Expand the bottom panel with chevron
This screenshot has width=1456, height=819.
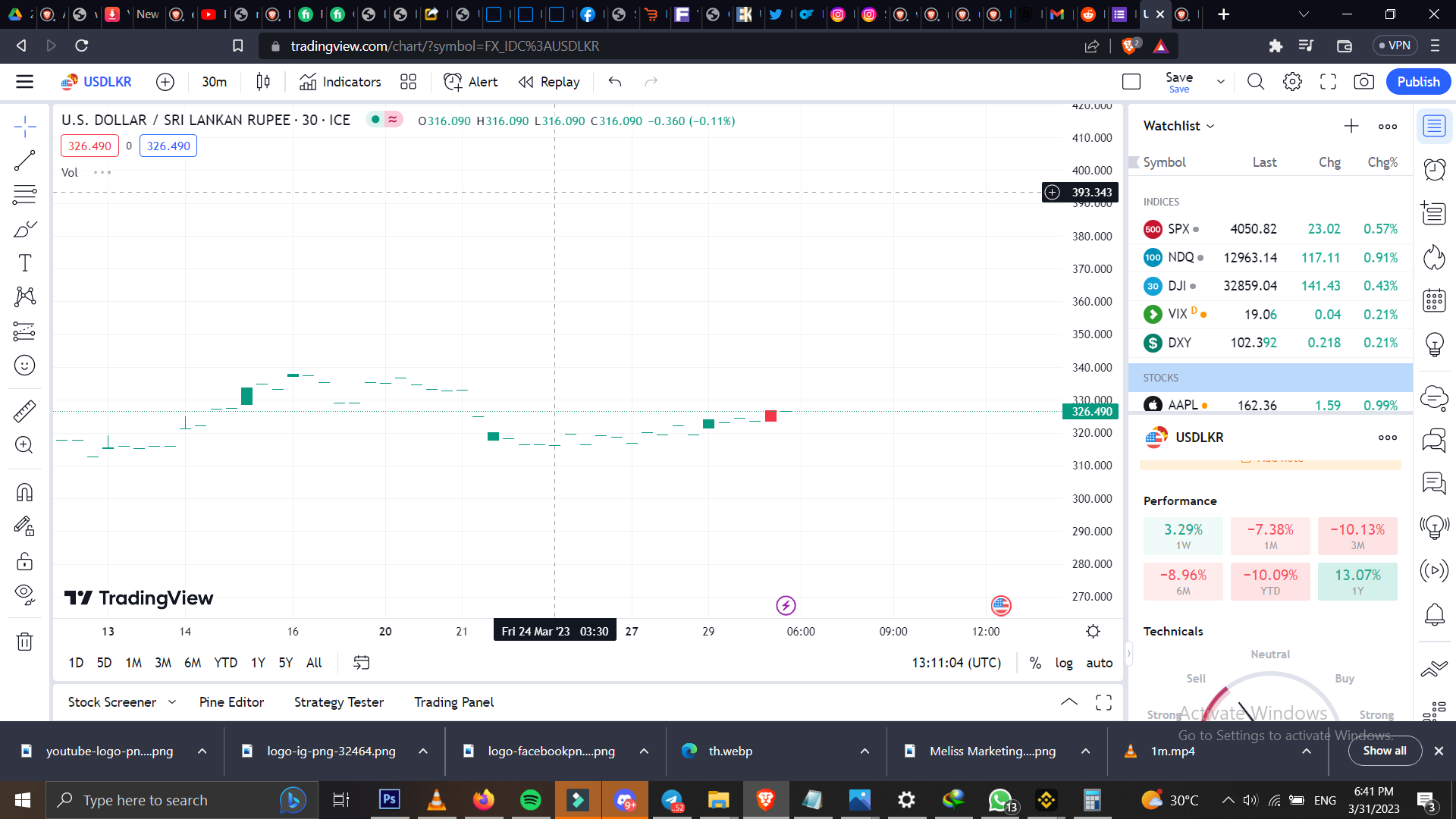(1069, 702)
